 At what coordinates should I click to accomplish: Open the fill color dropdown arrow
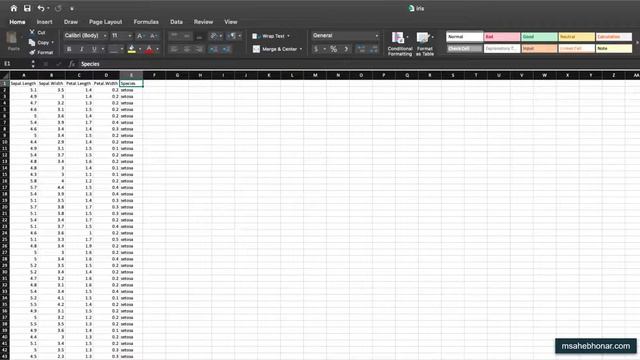pyautogui.click(x=140, y=49)
